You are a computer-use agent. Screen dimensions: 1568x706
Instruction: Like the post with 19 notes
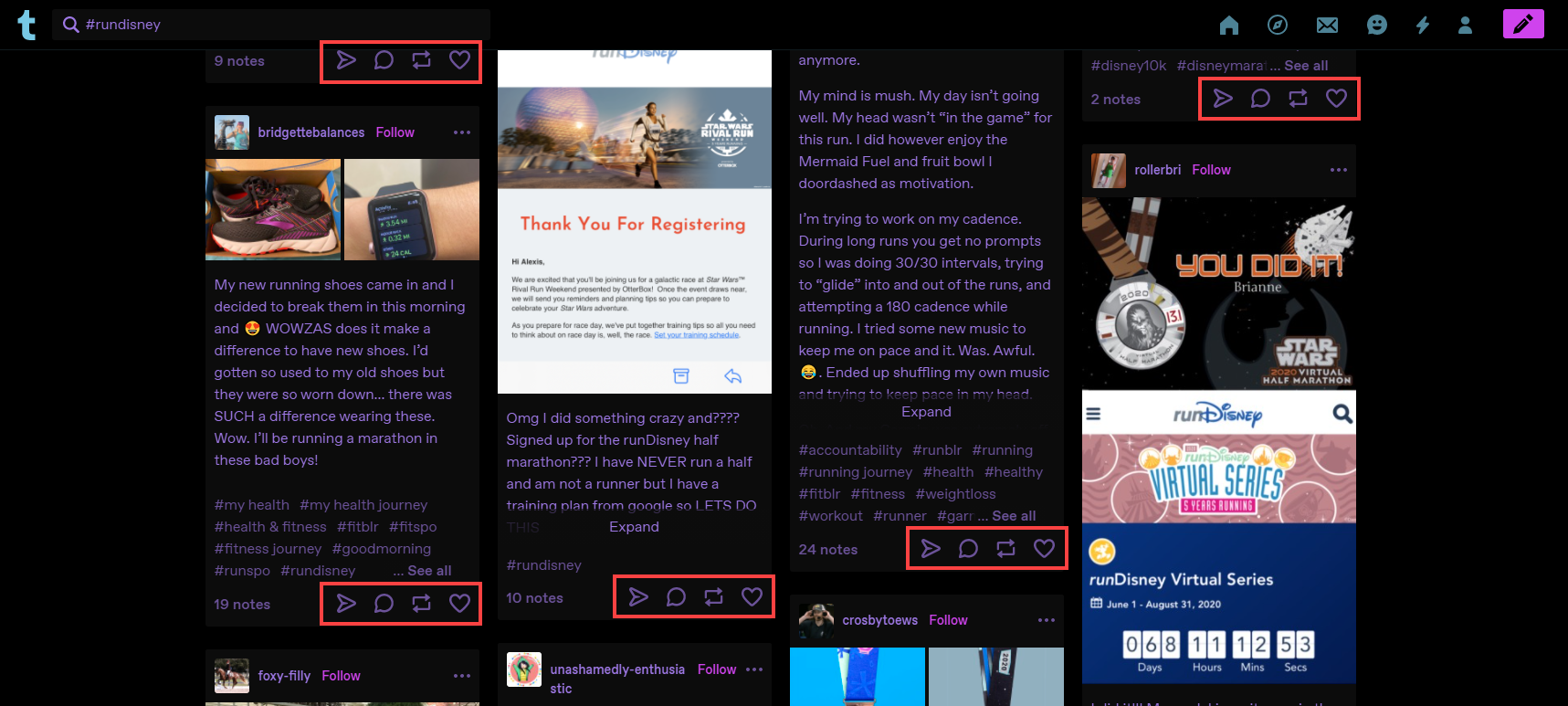(459, 604)
